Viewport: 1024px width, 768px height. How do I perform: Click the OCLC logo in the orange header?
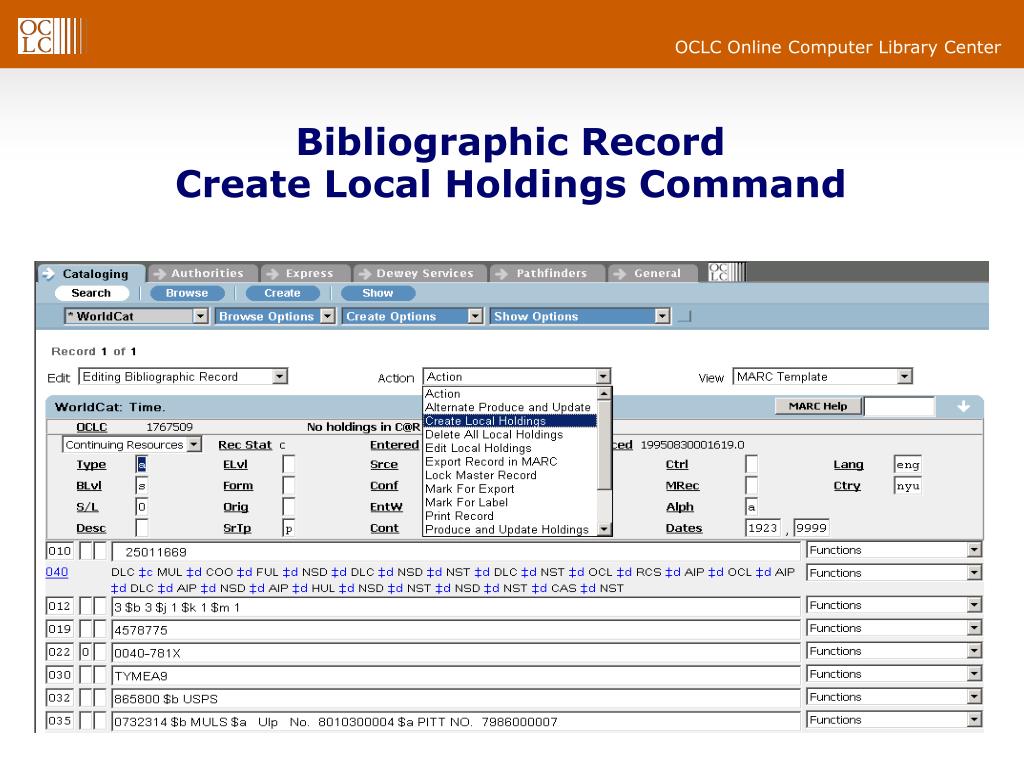click(x=50, y=36)
